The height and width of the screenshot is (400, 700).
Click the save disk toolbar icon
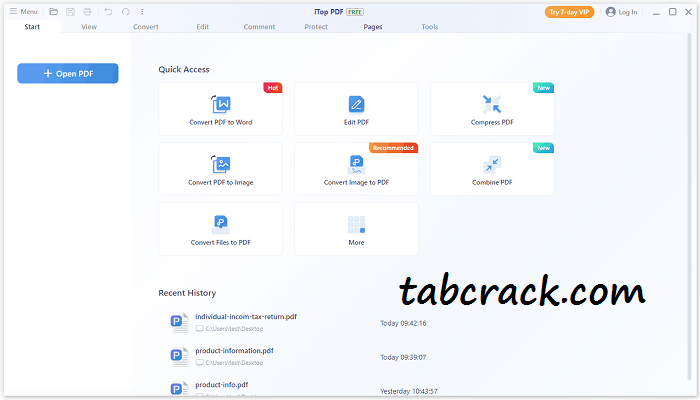(x=70, y=12)
